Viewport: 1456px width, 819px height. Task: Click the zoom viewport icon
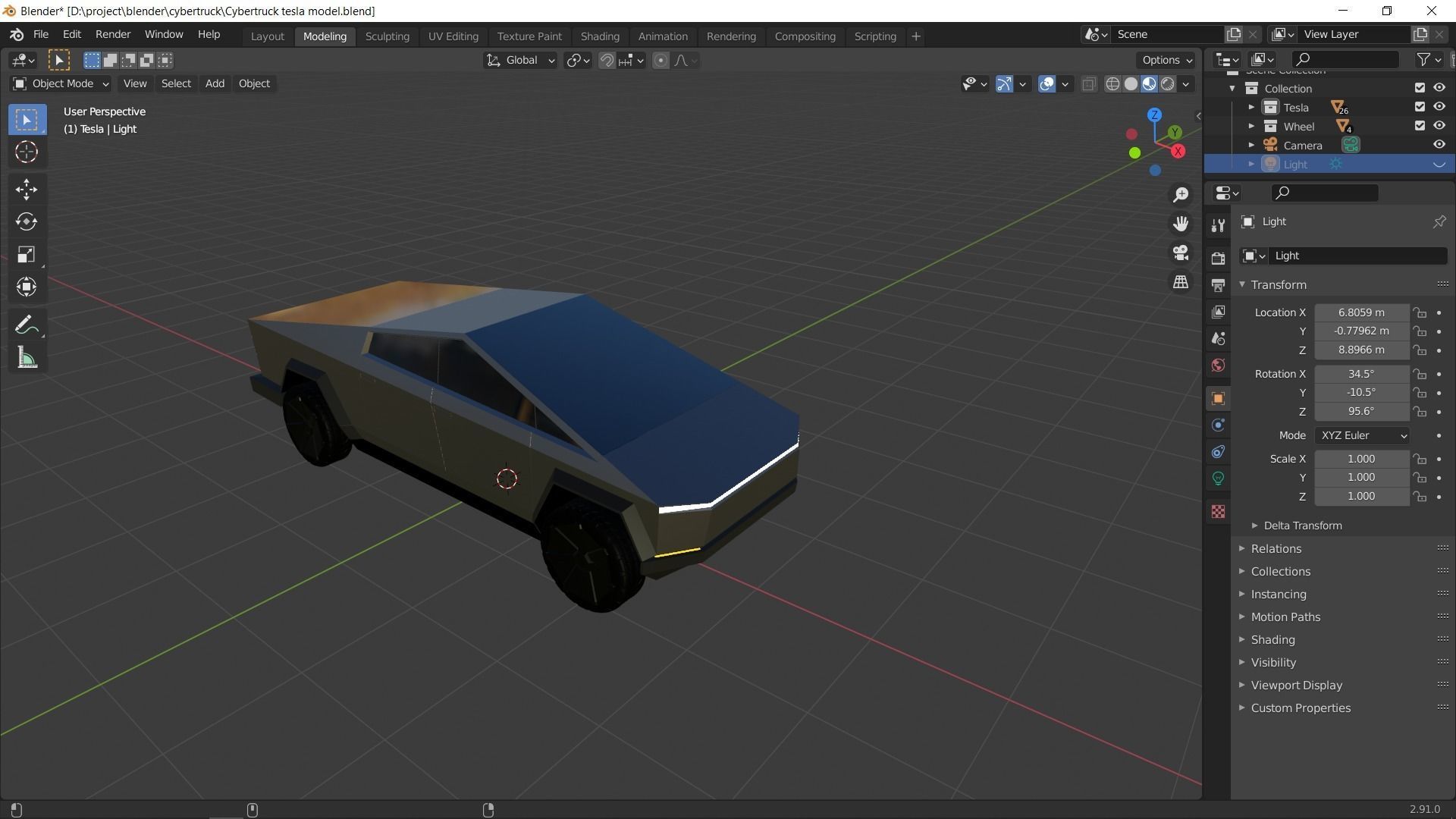pos(1181,195)
